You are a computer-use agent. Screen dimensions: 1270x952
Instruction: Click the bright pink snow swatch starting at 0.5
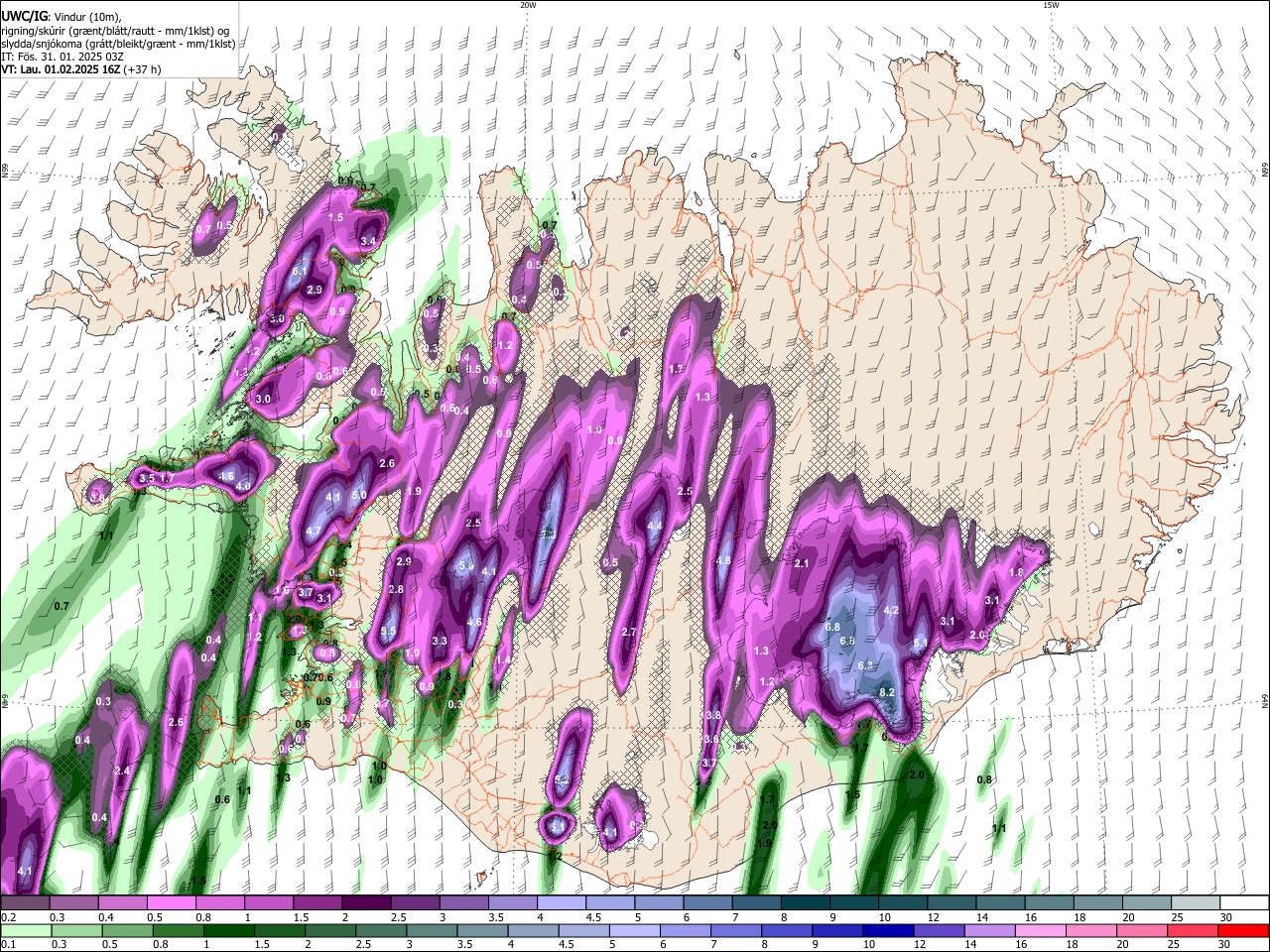[171, 903]
